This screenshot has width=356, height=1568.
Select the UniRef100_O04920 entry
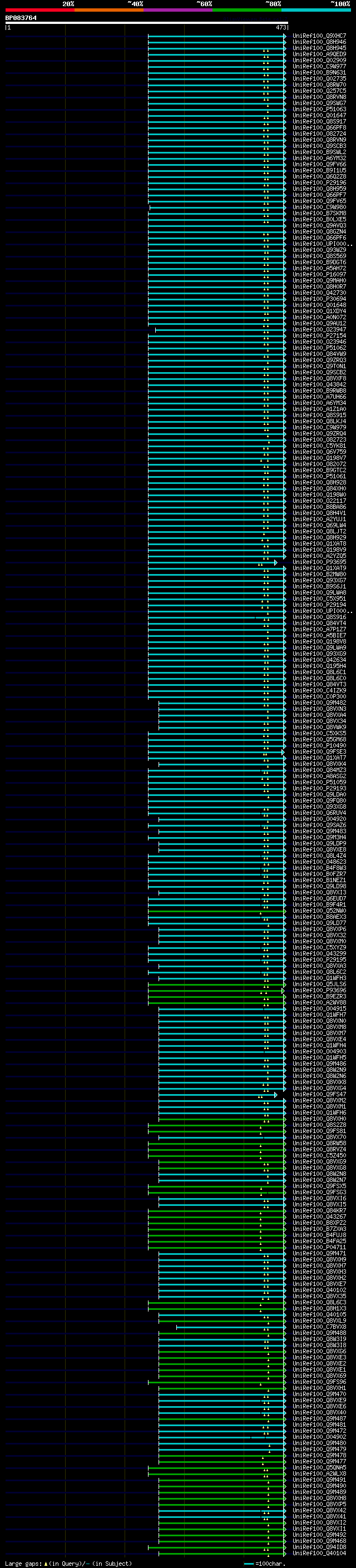(x=319, y=819)
